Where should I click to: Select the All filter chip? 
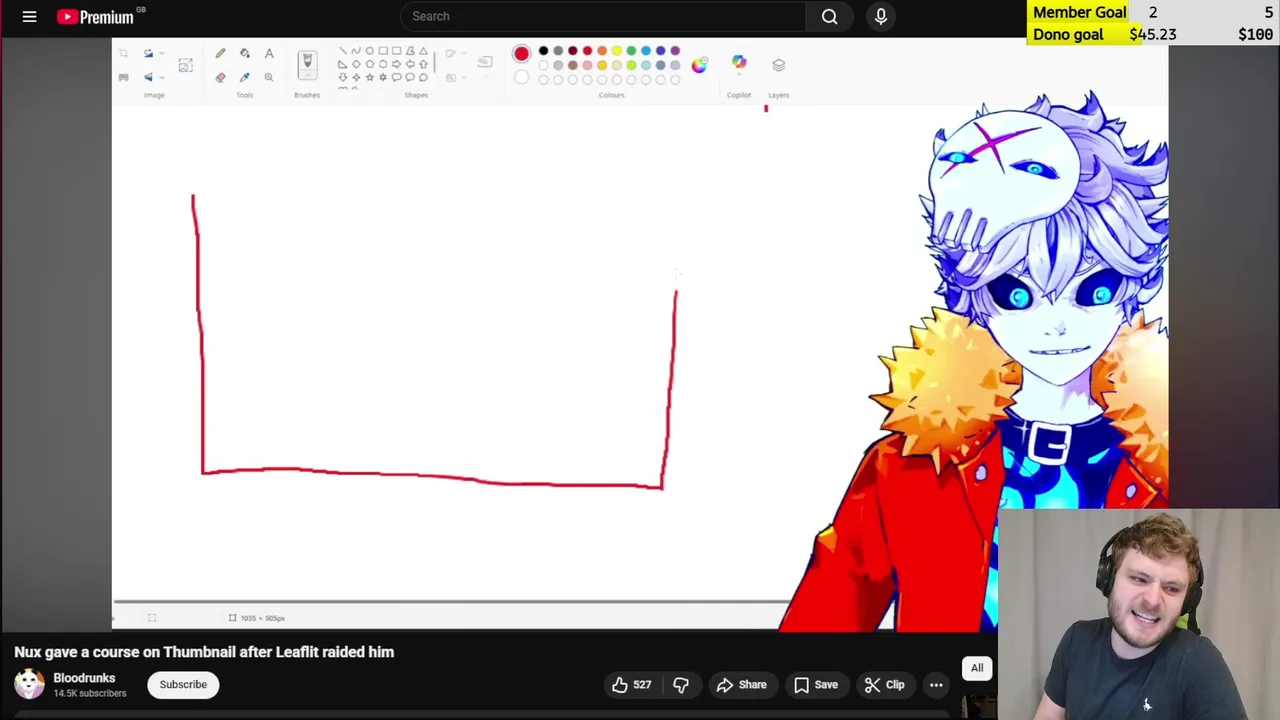[977, 668]
